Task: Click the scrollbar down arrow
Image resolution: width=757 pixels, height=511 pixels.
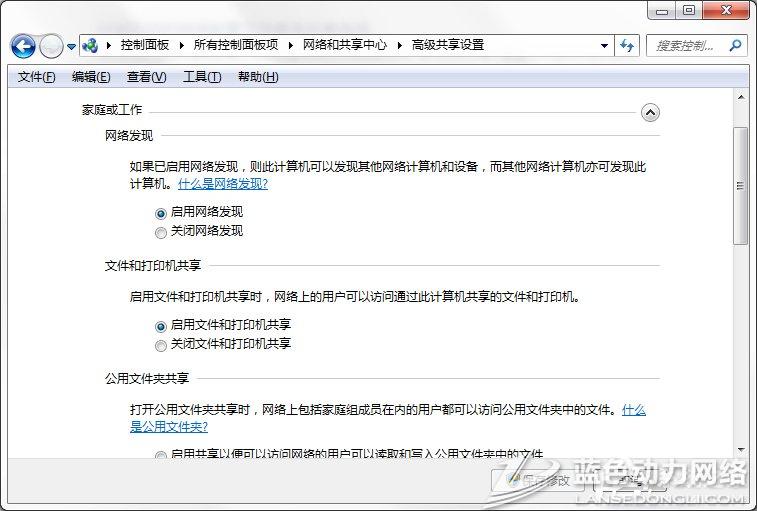Action: click(x=740, y=449)
